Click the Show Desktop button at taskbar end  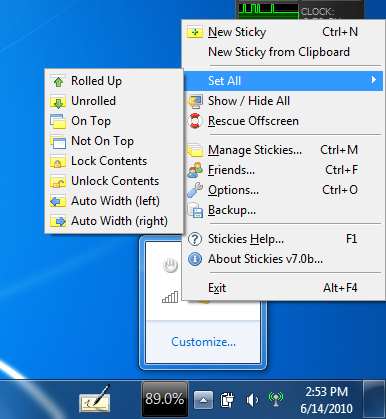[x=374, y=399]
